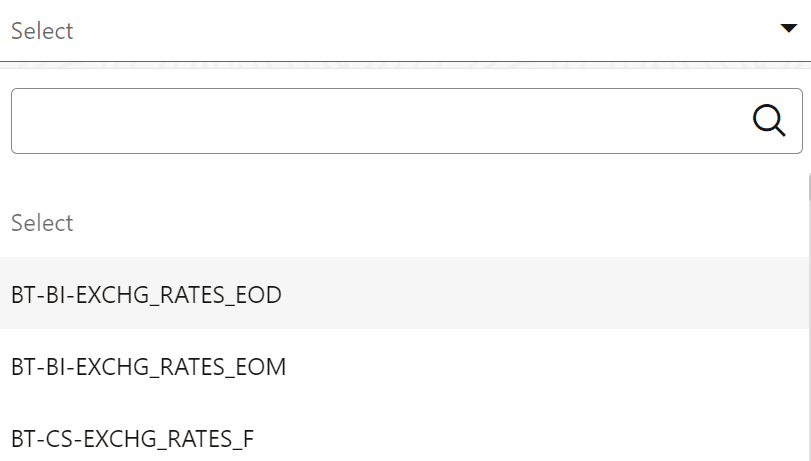Choose the blank Select placeholder option
Screen dimensions: 811x461
(404, 223)
